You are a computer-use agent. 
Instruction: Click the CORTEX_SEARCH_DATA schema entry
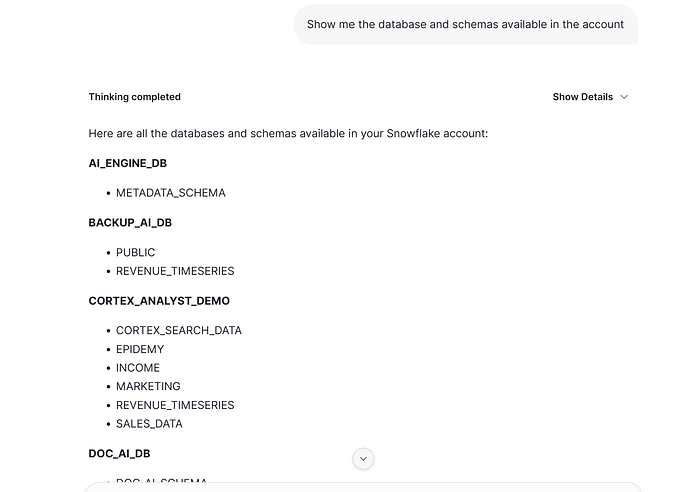(178, 330)
